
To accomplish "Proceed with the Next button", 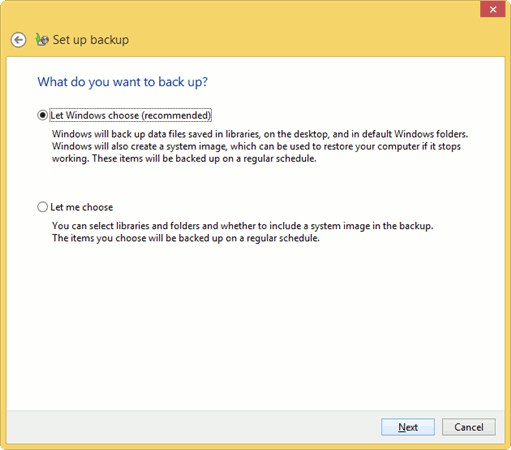I will (x=408, y=427).
